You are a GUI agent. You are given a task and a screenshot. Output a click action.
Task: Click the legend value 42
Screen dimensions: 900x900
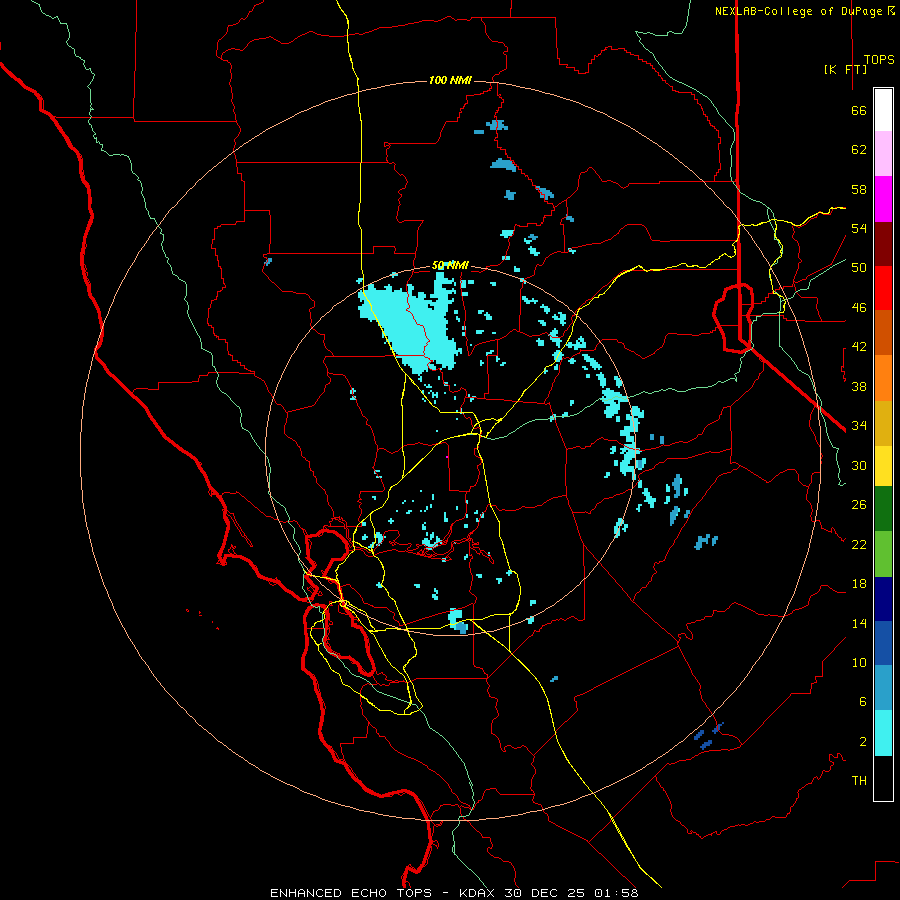click(x=859, y=347)
